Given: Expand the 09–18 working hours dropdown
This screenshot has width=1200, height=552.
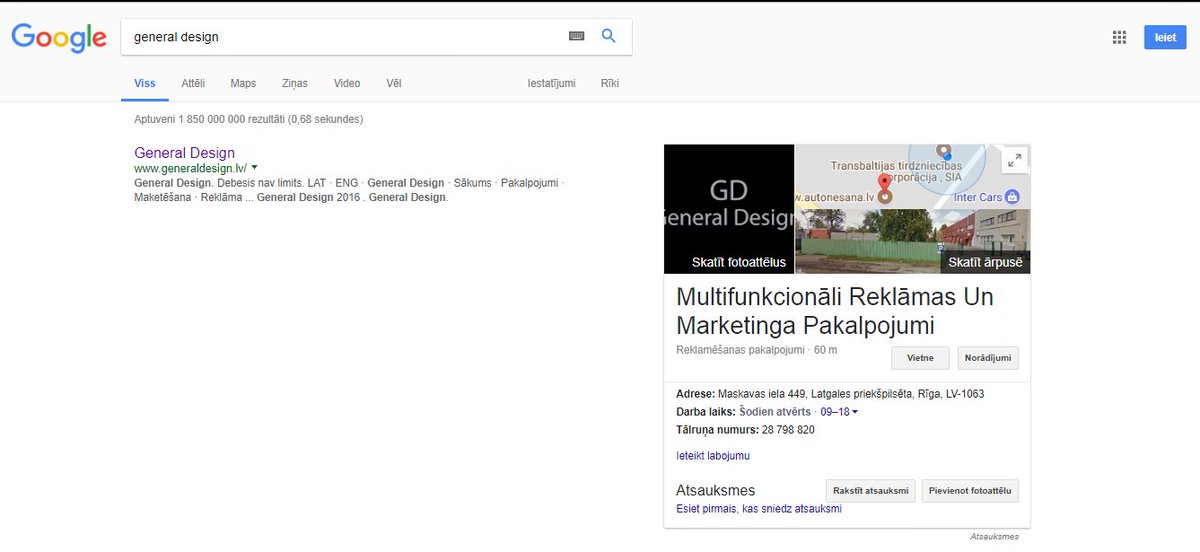Looking at the screenshot, I should [x=840, y=412].
